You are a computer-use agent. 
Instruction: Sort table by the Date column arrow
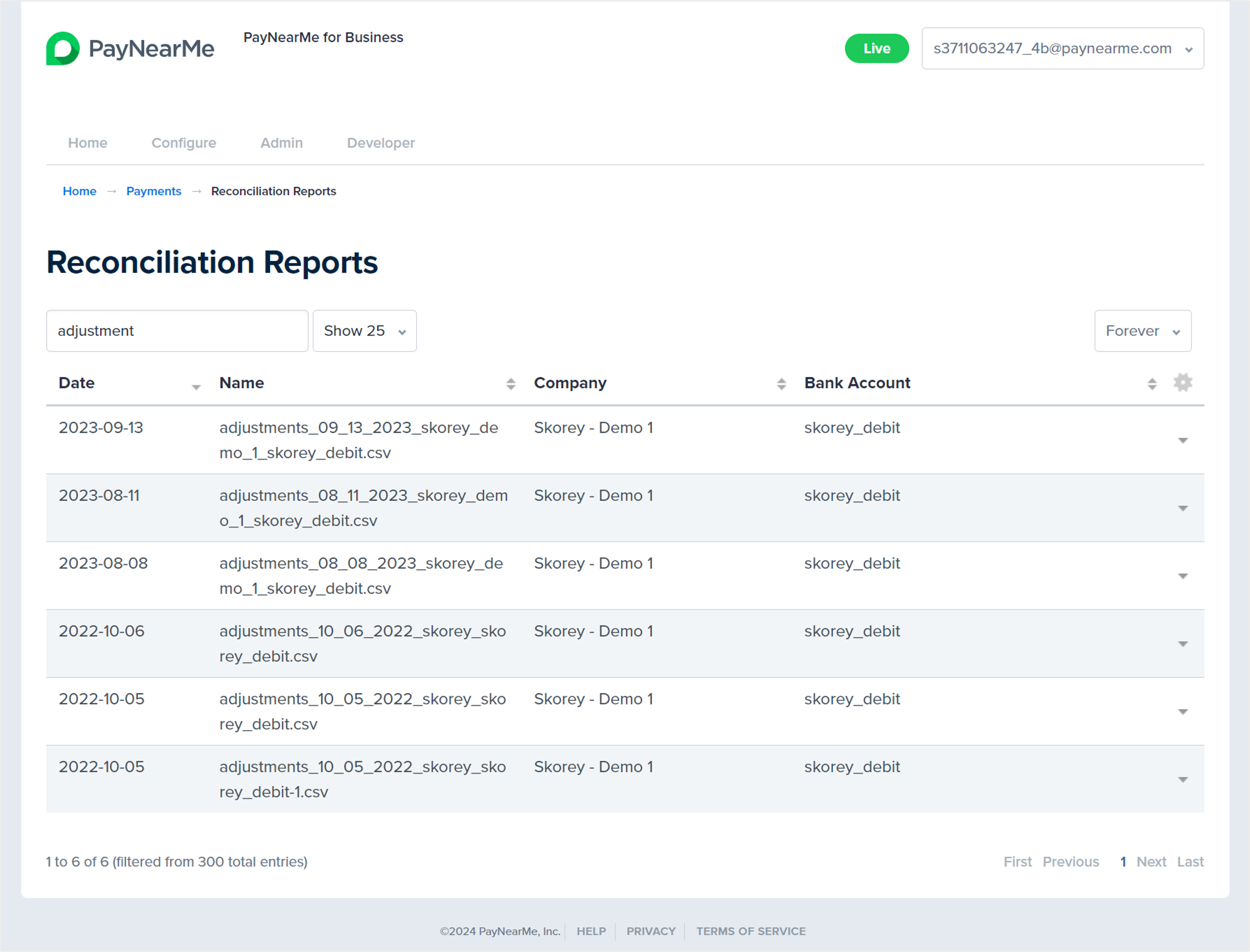196,386
